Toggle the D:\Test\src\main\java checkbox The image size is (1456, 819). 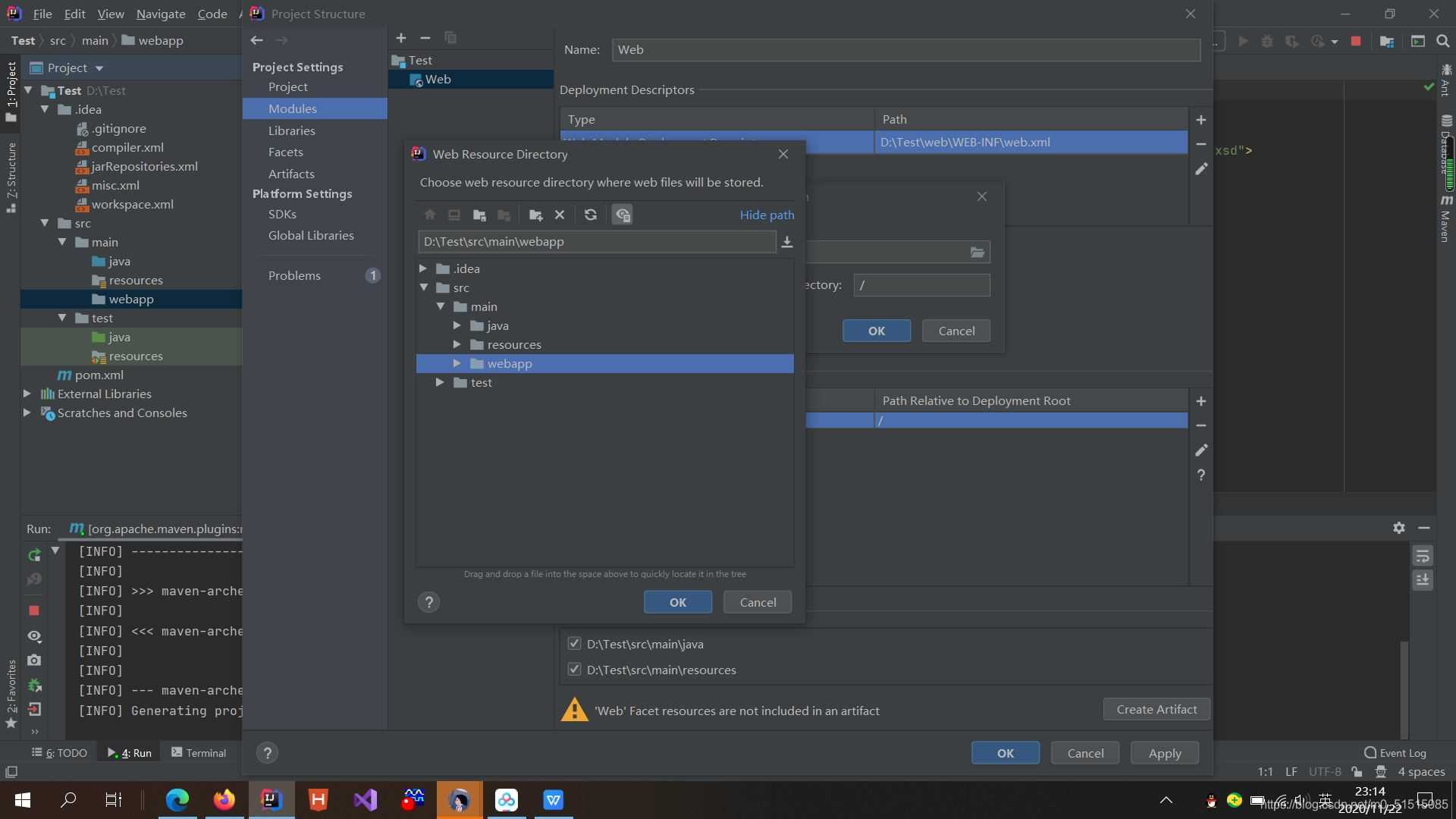tap(573, 643)
